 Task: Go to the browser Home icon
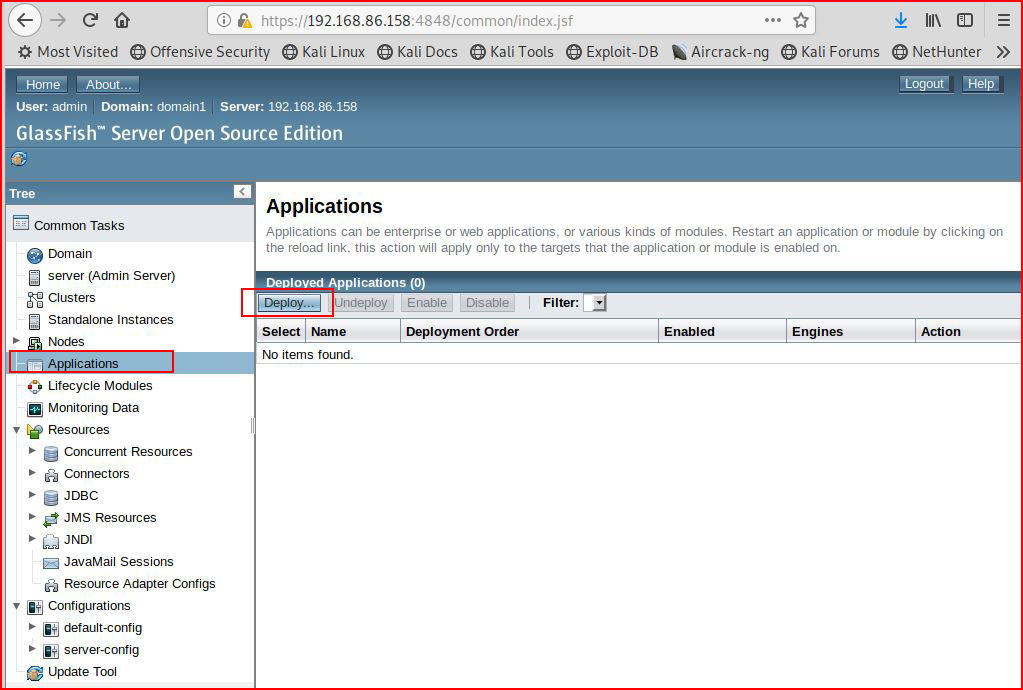coord(122,20)
